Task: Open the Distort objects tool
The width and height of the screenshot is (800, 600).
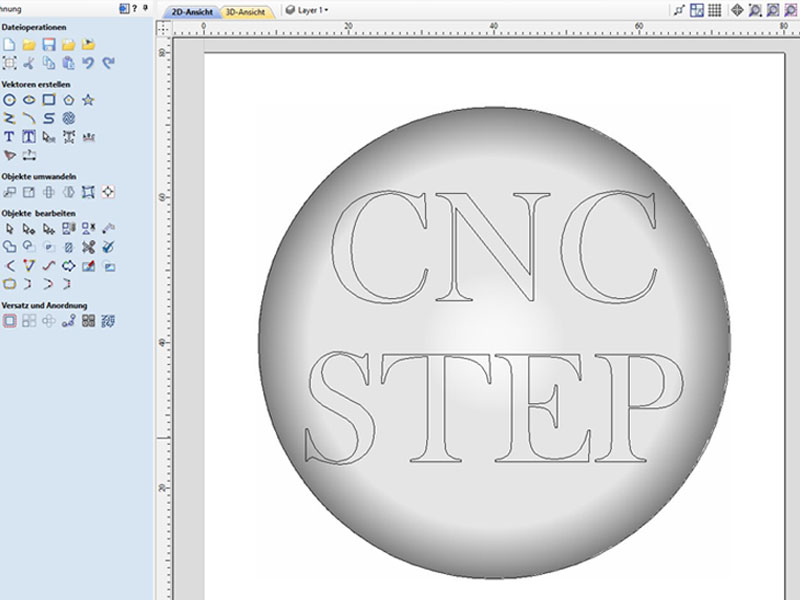Action: (88, 192)
